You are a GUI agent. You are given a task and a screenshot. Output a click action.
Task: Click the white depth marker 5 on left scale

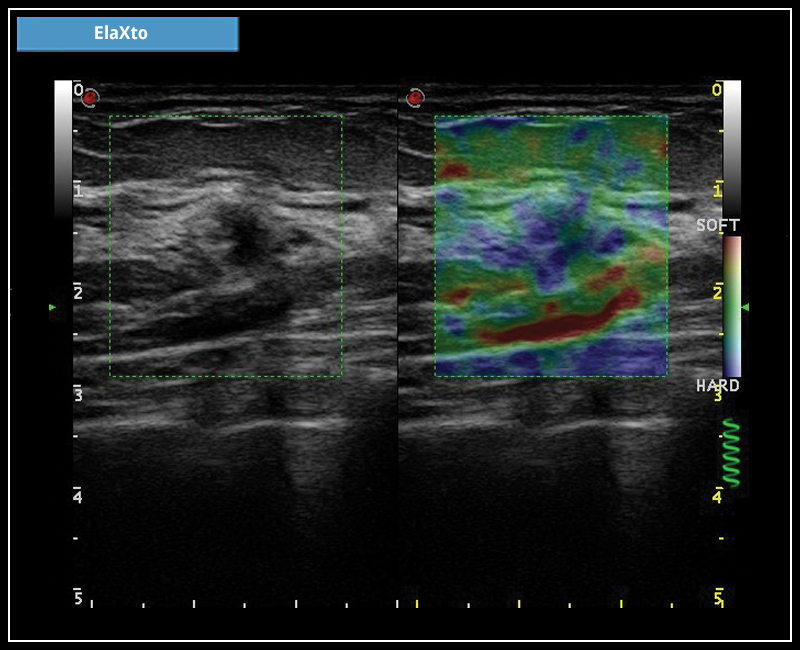tap(78, 598)
